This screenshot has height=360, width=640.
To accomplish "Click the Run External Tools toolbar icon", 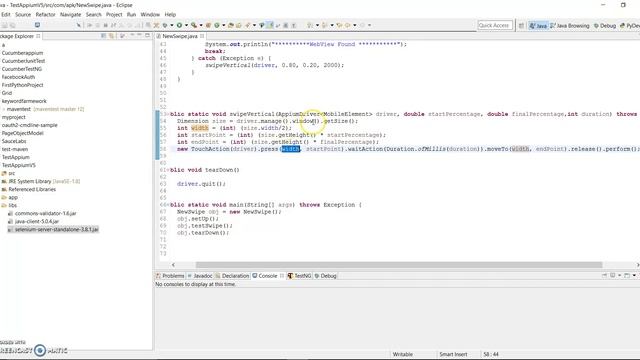I will [194, 25].
